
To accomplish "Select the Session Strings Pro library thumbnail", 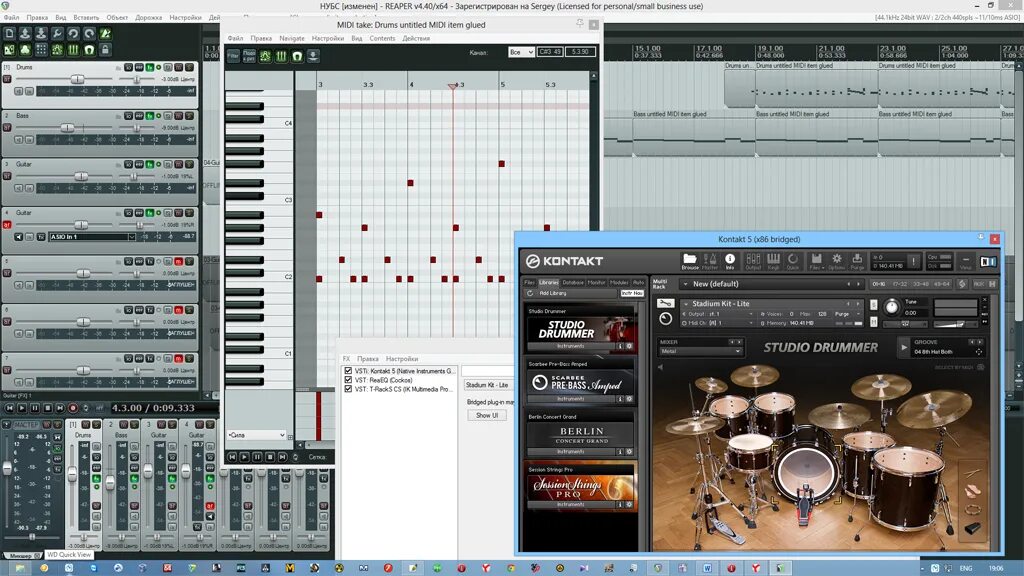I will 581,487.
